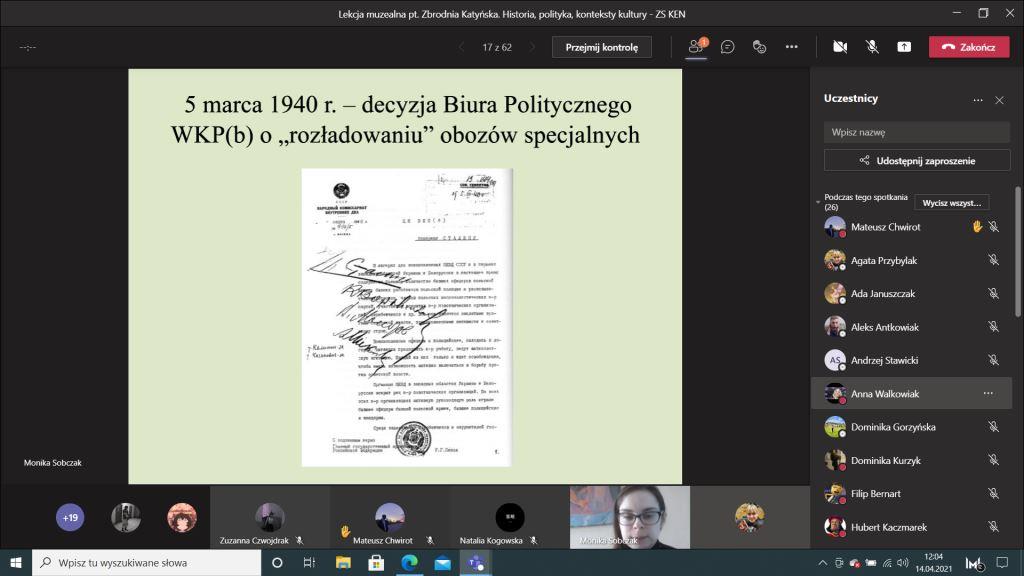The height and width of the screenshot is (576, 1024).
Task: Open more options for Anna Walkowiak
Action: [x=988, y=393]
